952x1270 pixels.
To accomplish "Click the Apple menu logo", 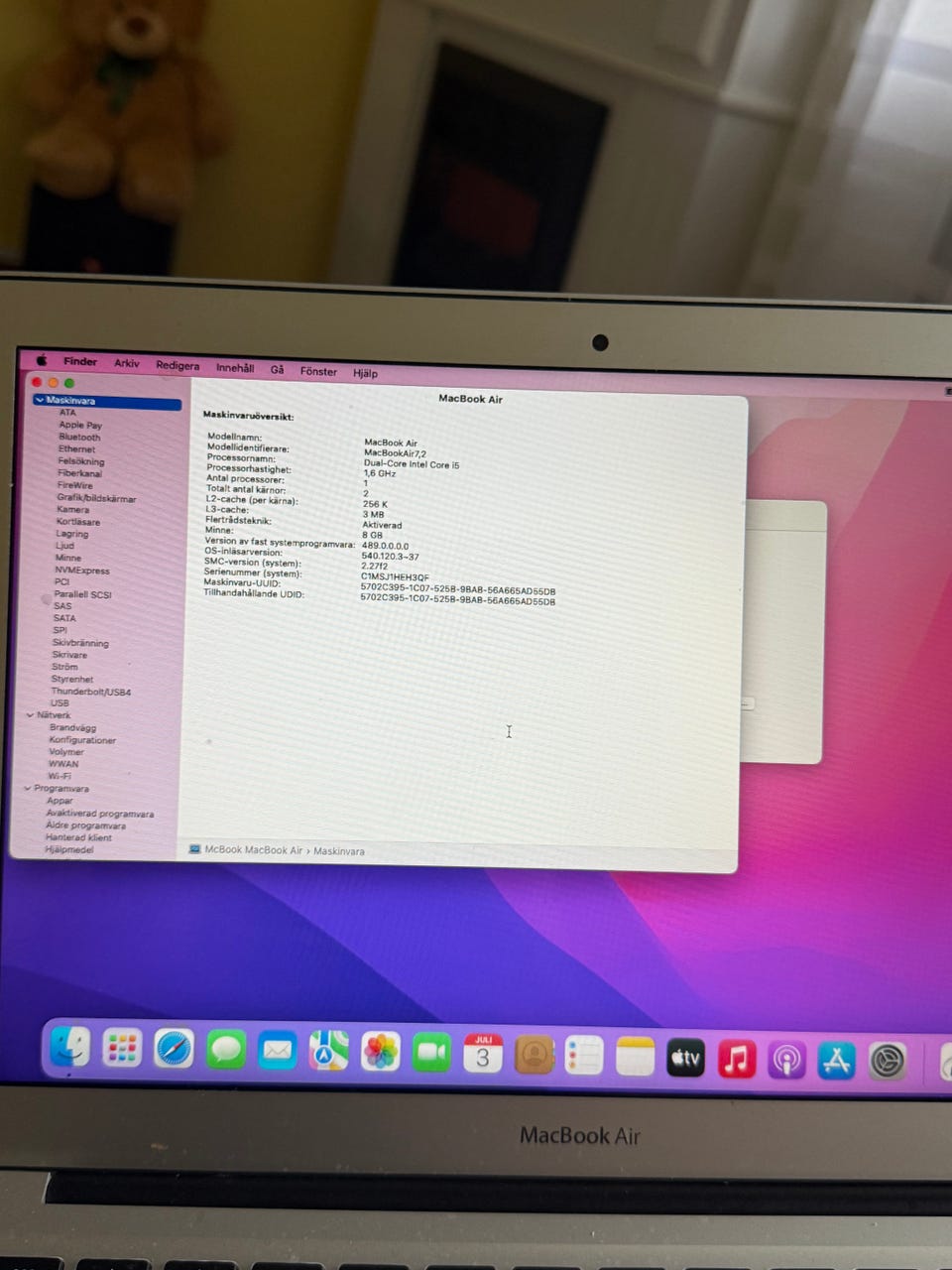I will [42, 360].
